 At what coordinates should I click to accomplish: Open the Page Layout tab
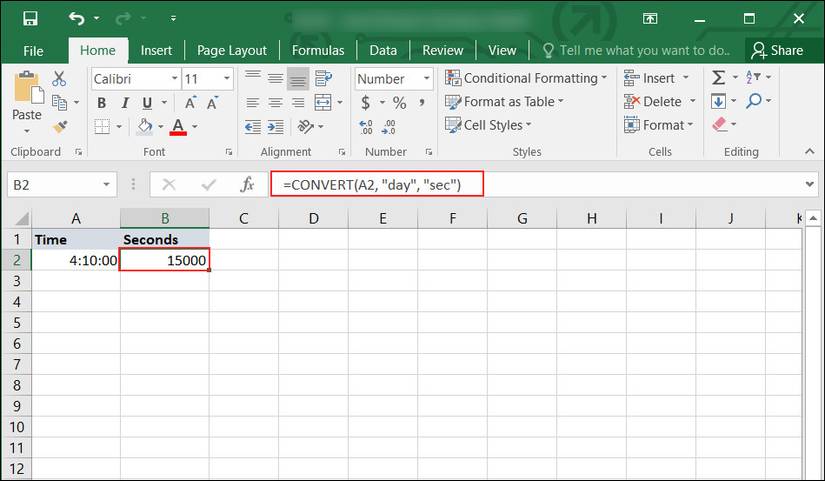(x=232, y=50)
